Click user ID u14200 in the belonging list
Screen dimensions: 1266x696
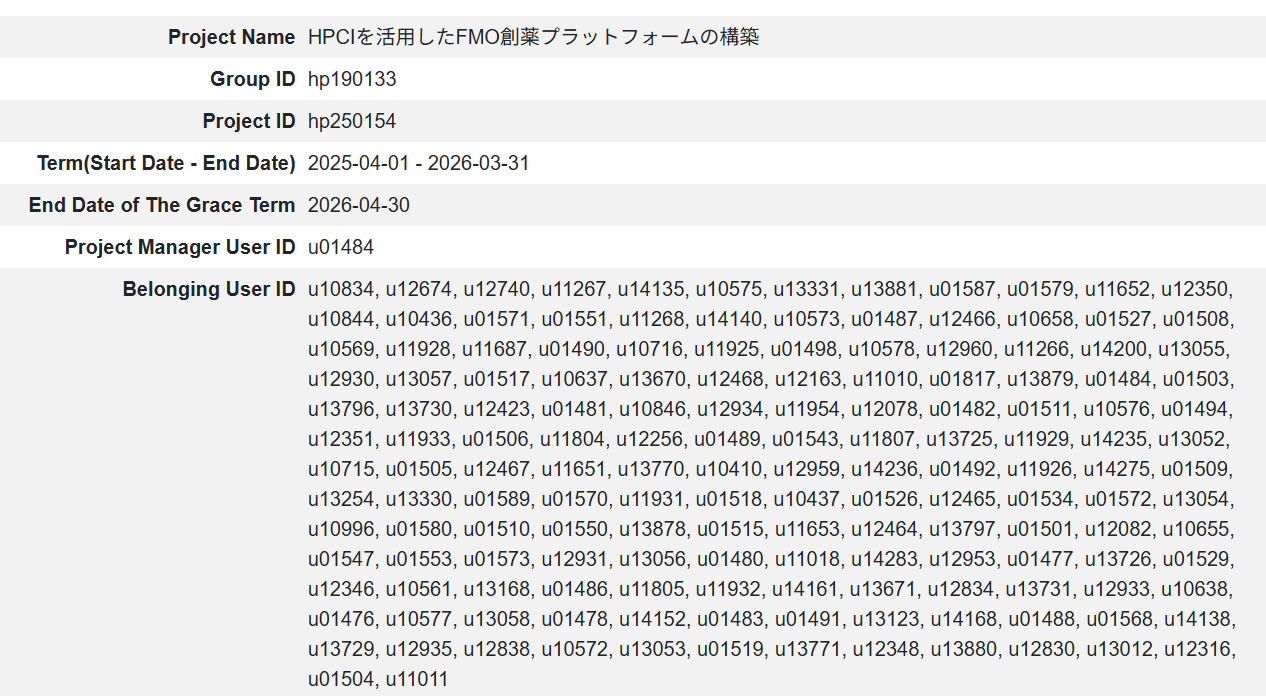[x=1116, y=350]
